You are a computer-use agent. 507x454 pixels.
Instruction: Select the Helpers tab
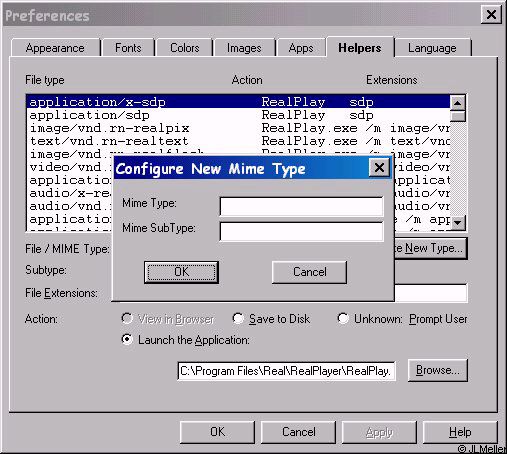tap(360, 47)
